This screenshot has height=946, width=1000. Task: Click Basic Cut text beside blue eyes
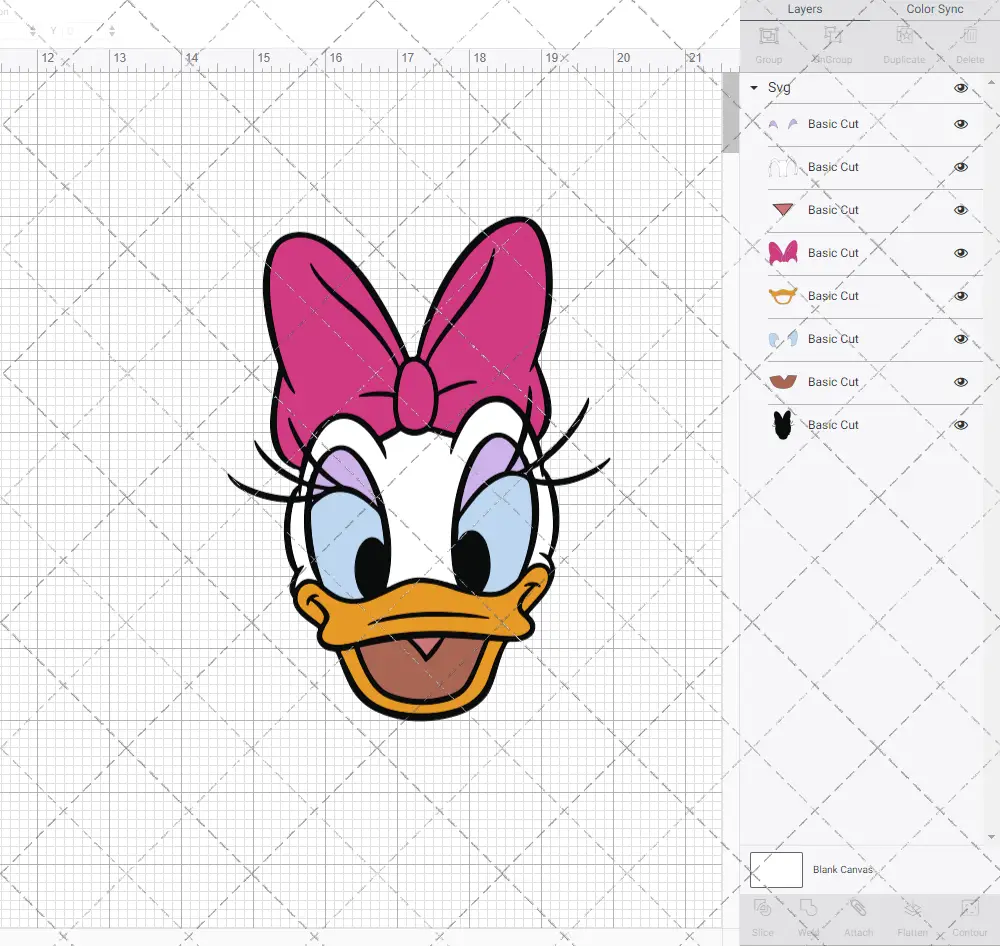point(833,339)
